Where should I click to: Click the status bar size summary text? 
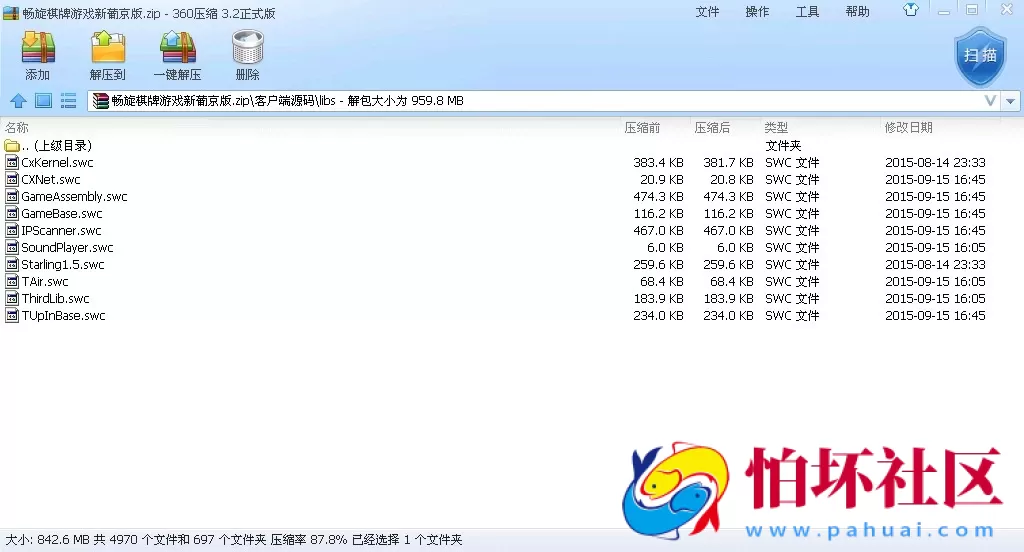click(x=234, y=540)
